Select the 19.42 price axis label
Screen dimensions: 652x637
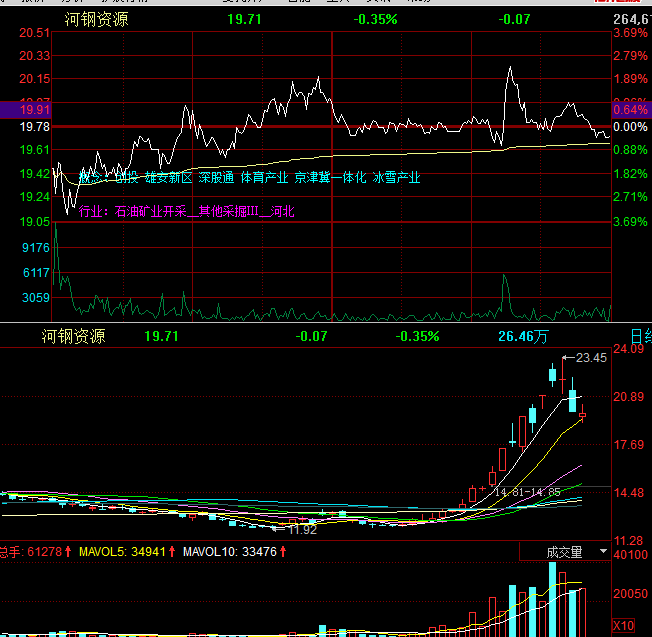click(35, 174)
